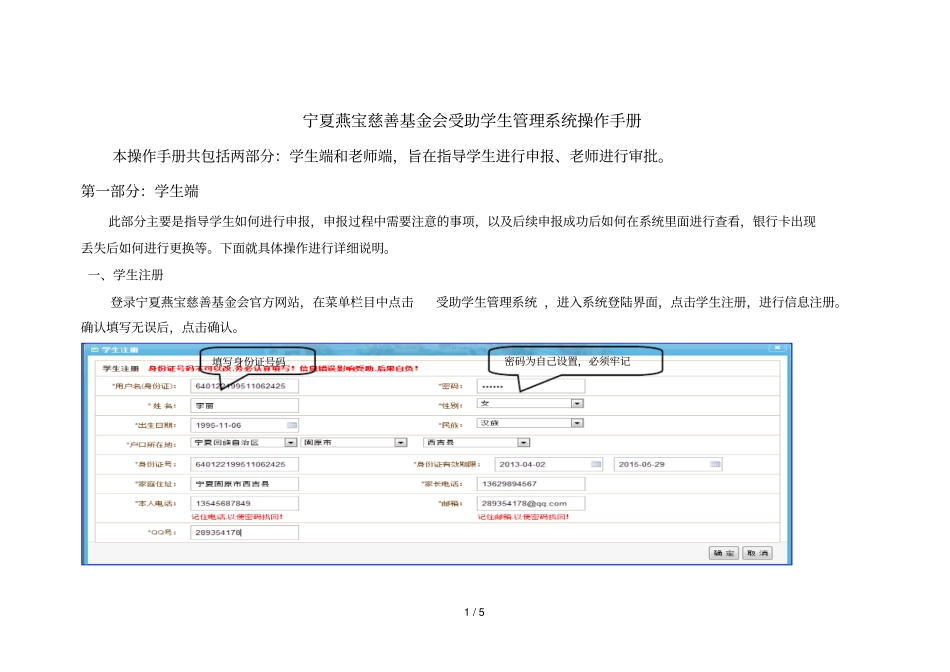Viewport: 950px width, 672px height.
Task: Click the 本人电话 field with 13545687849
Action: [244, 504]
